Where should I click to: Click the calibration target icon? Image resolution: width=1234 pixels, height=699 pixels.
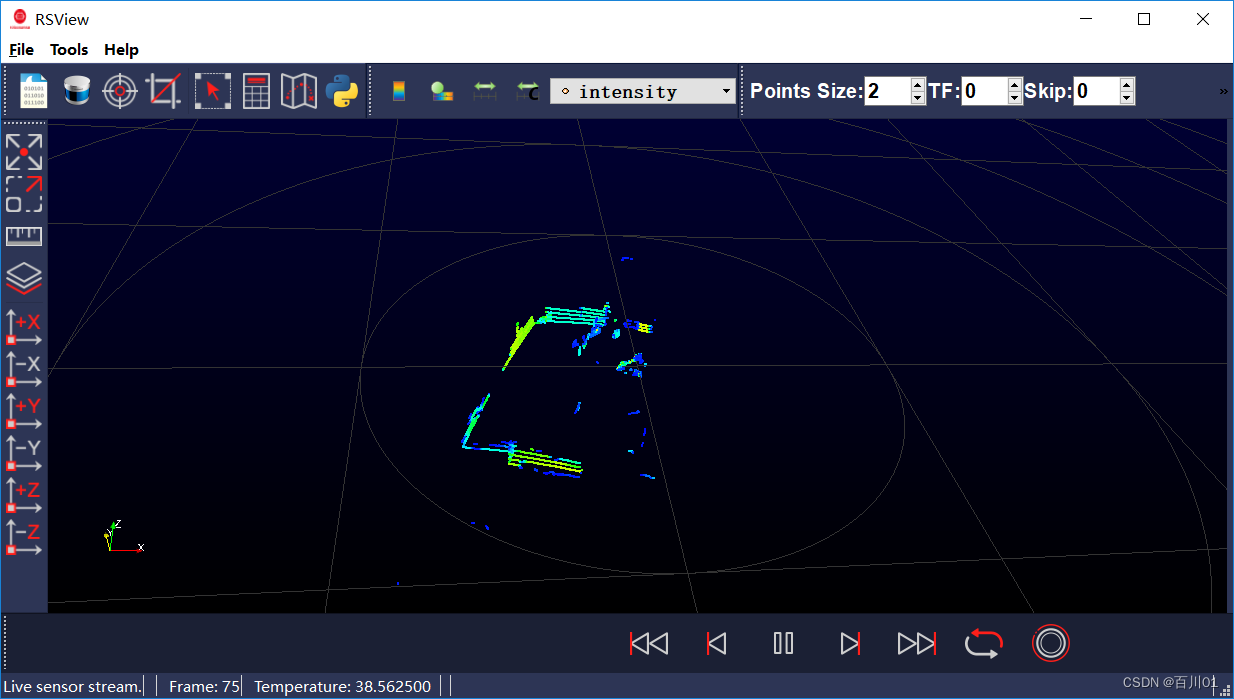pos(120,91)
